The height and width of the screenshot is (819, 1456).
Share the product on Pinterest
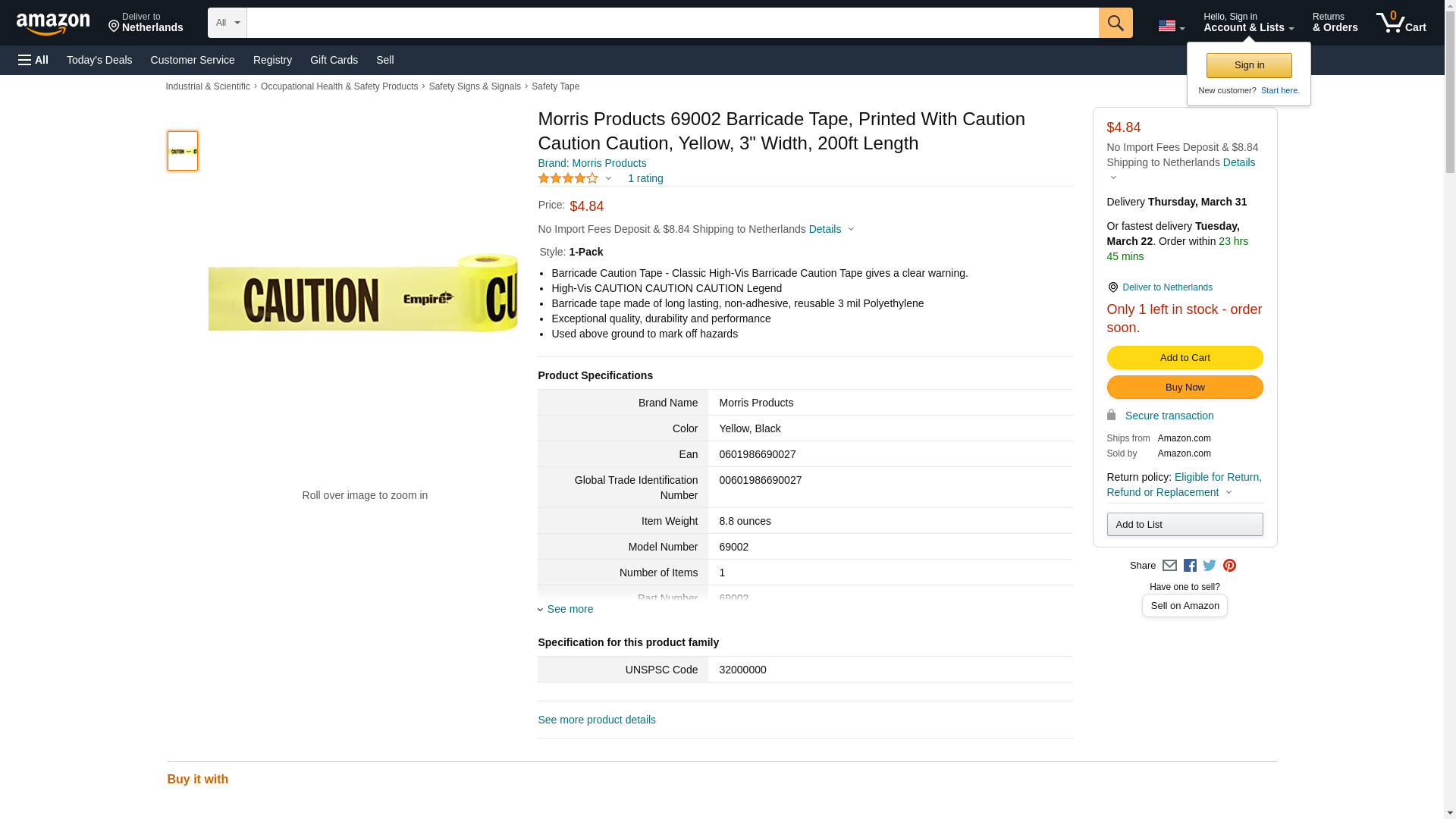(x=1229, y=566)
